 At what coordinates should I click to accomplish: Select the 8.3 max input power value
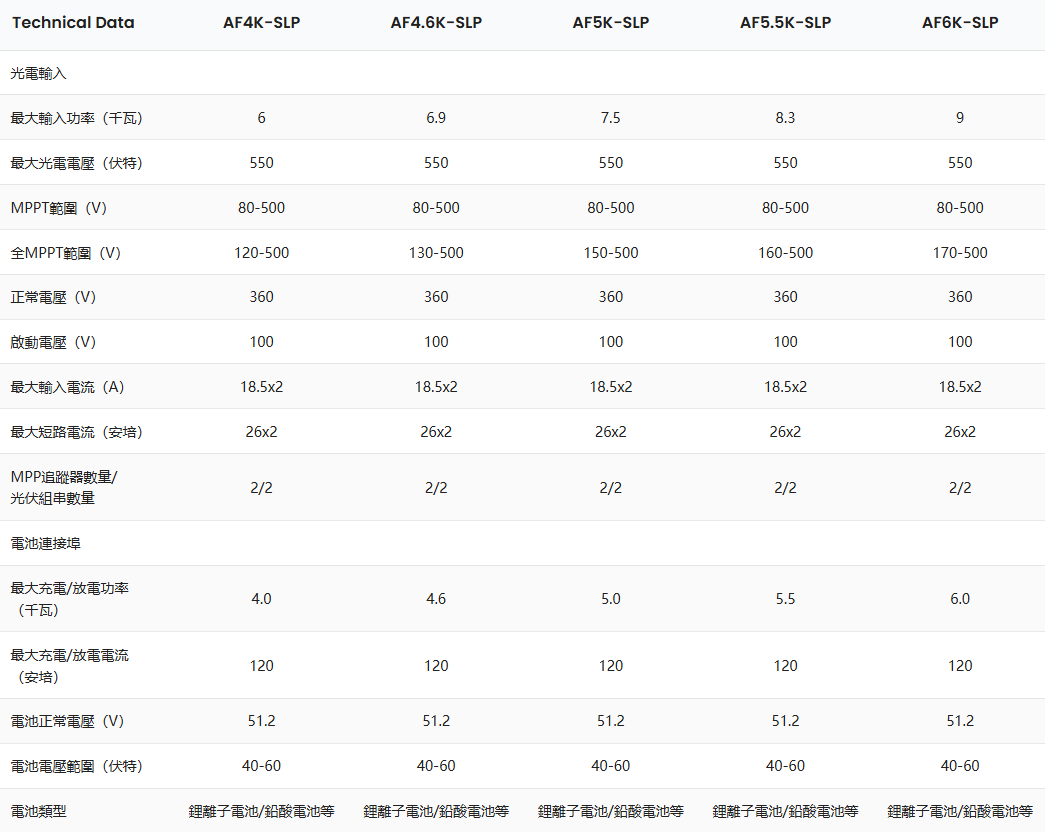pos(785,118)
